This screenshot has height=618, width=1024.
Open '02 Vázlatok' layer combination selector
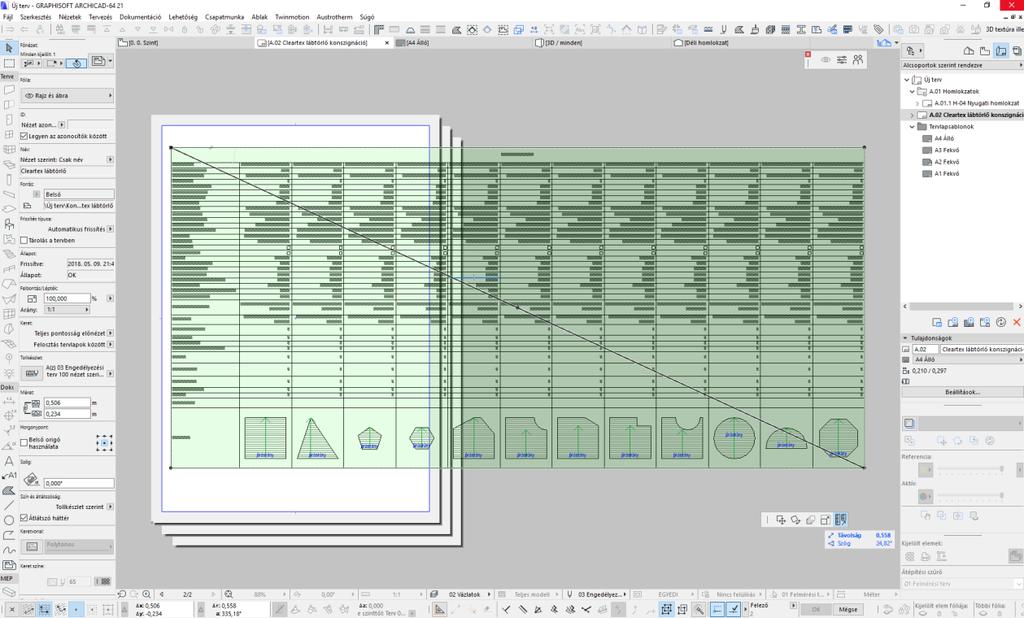(x=460, y=594)
